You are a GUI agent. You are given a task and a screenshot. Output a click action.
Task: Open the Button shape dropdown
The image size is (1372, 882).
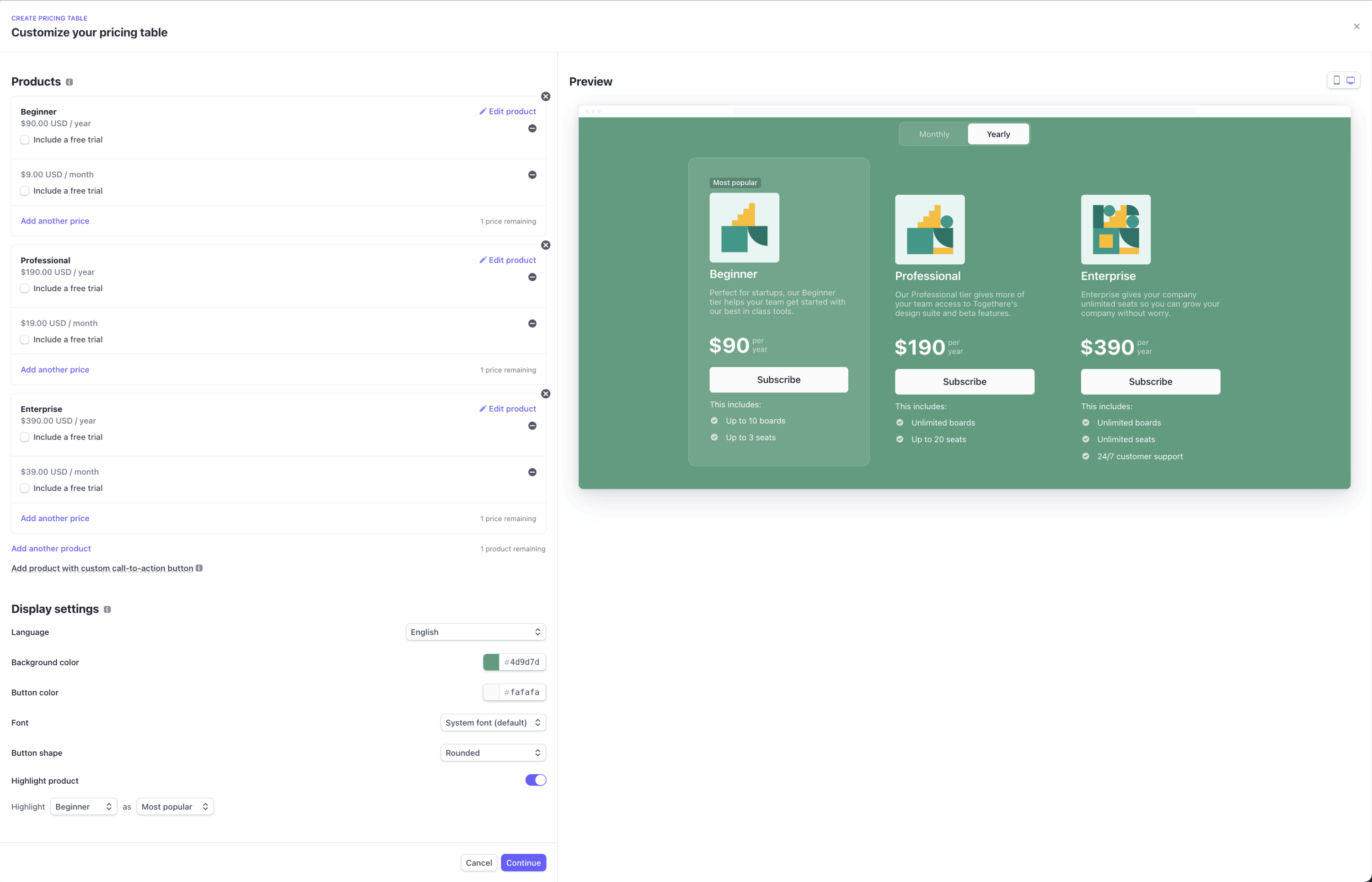[x=494, y=753]
